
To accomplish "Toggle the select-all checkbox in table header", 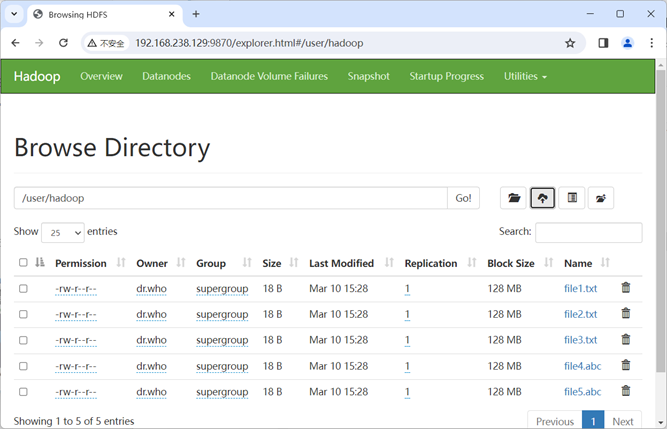I will 23,262.
